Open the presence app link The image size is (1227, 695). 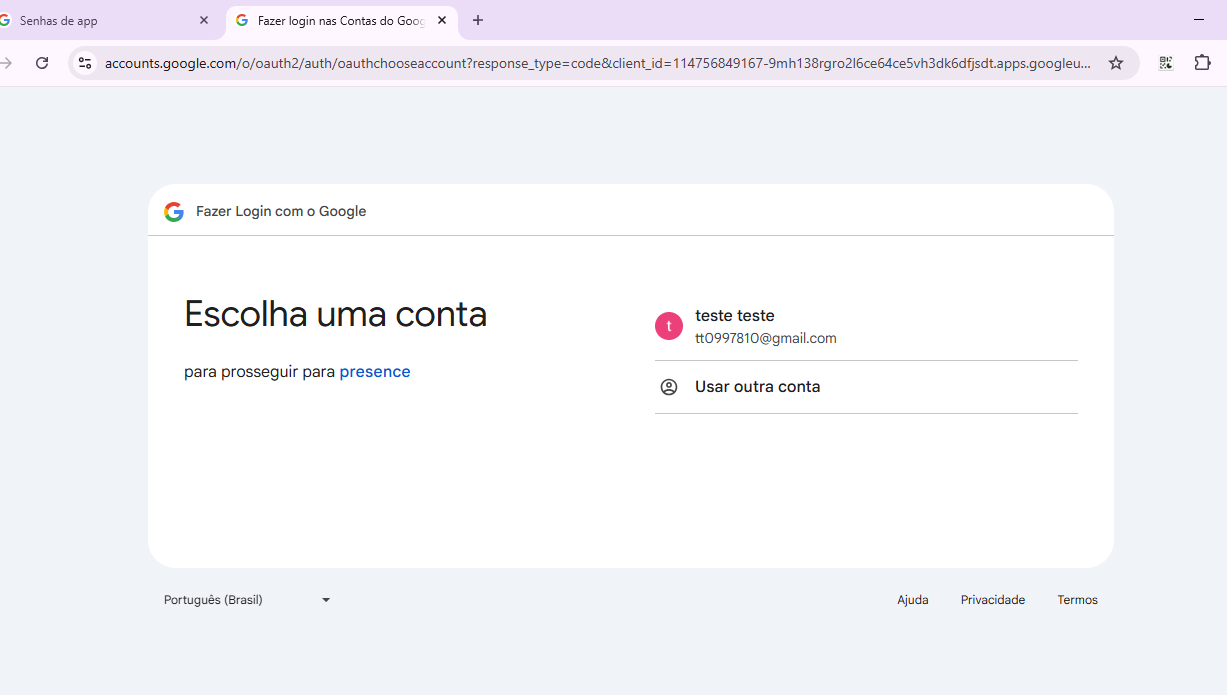point(375,372)
